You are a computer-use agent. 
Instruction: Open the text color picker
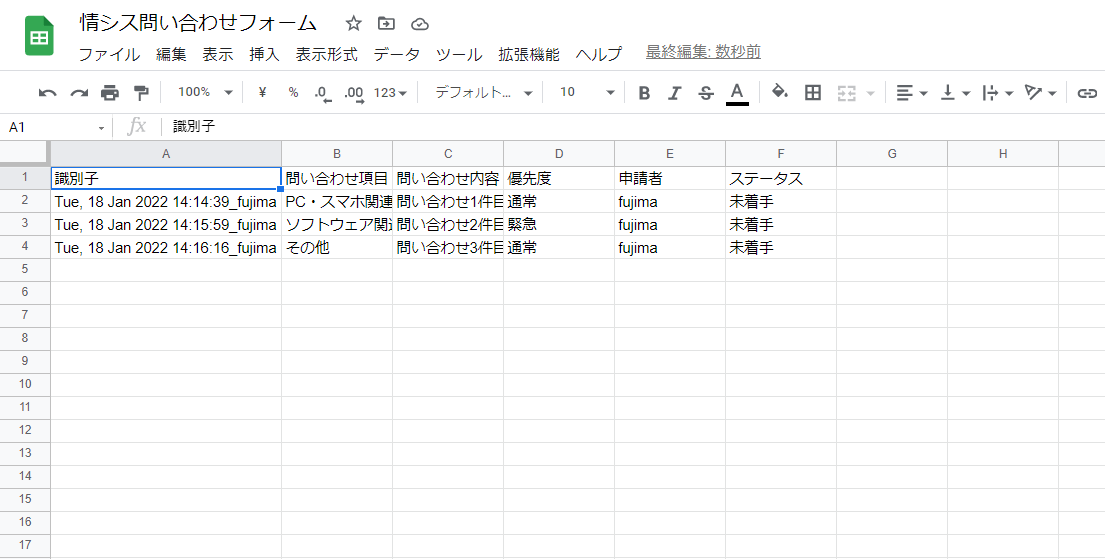tap(737, 92)
